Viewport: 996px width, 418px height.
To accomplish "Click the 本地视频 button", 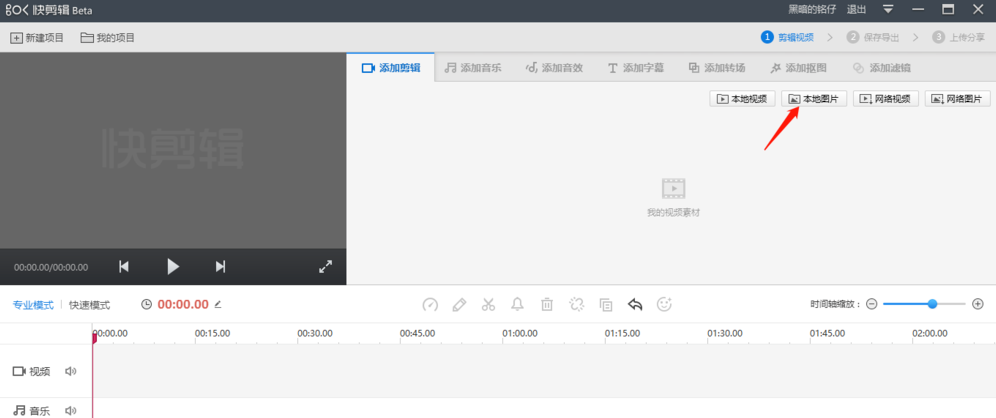I will [x=743, y=98].
